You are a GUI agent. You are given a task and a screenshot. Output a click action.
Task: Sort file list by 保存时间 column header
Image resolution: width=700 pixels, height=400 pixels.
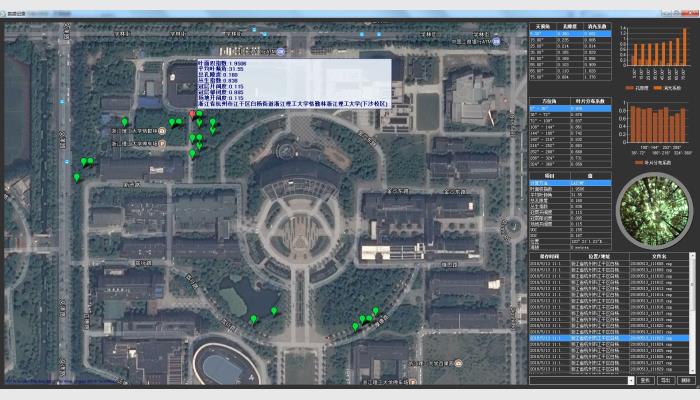547,256
